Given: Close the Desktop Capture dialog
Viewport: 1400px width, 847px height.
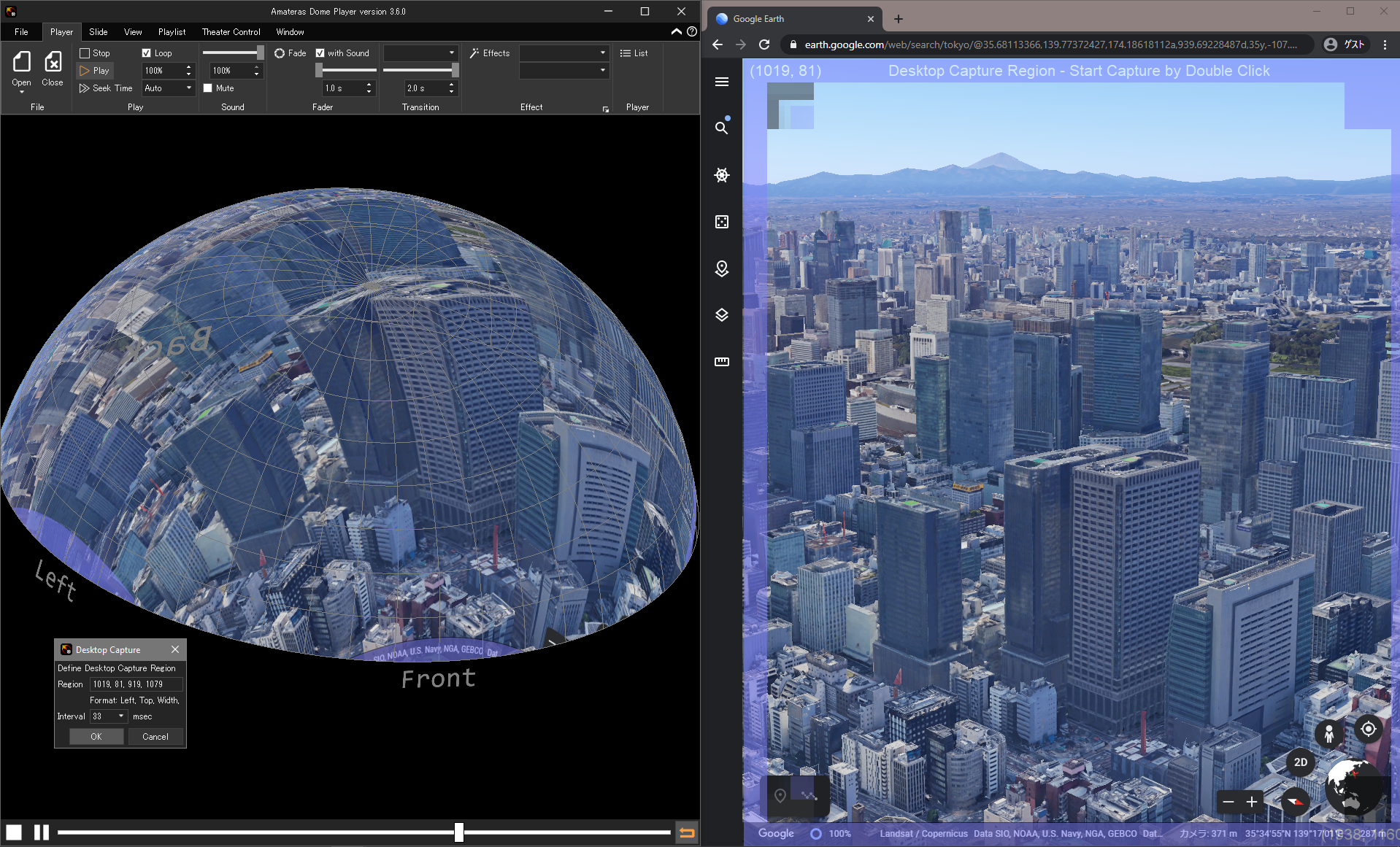Looking at the screenshot, I should [x=175, y=649].
